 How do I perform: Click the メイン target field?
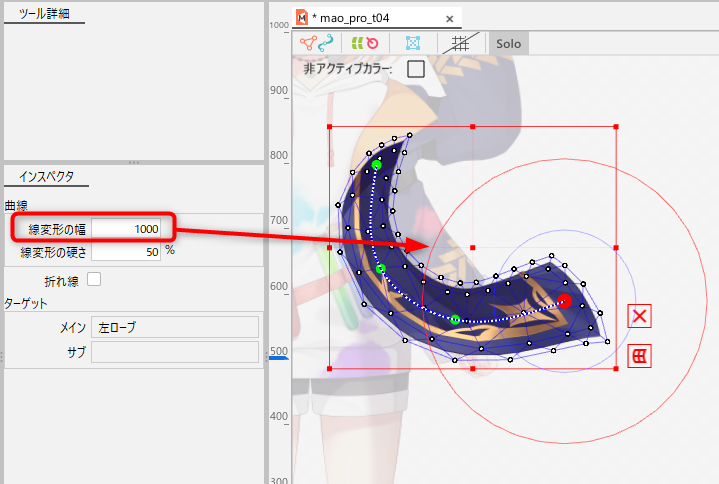tap(174, 327)
